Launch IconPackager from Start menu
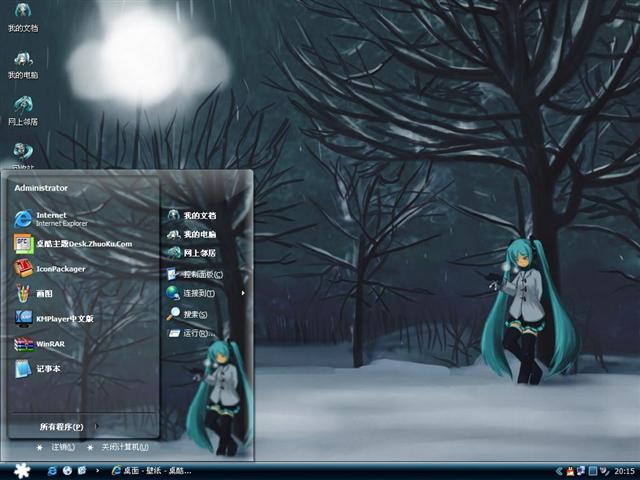 pyautogui.click(x=50, y=269)
